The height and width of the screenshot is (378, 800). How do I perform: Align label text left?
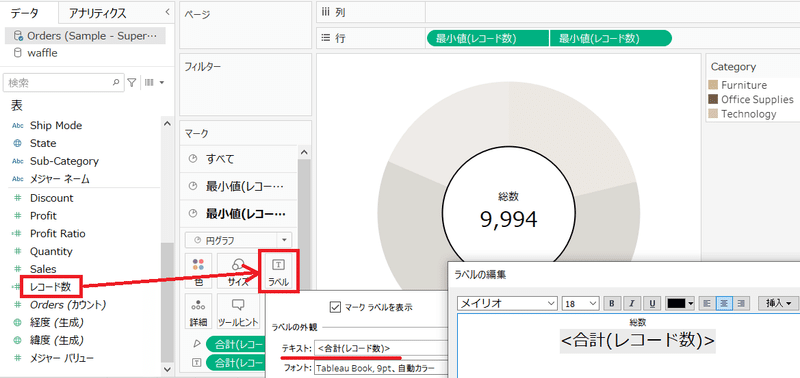point(707,303)
